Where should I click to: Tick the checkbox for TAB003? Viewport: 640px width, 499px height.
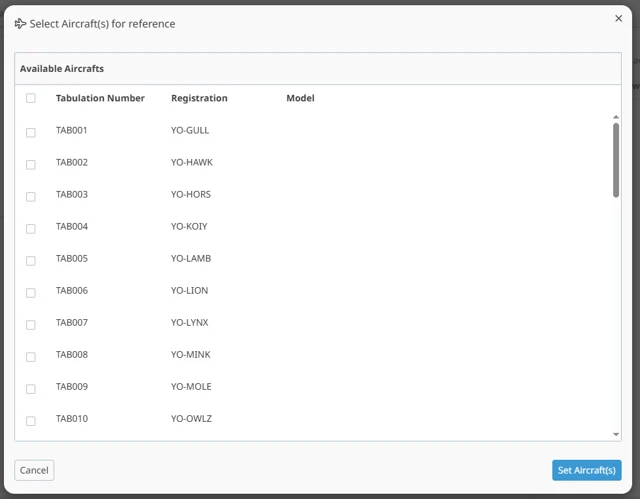31,196
